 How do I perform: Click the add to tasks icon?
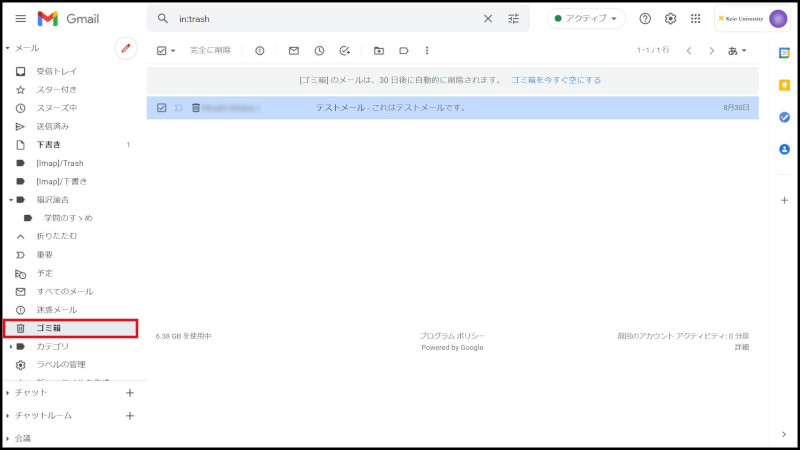[x=345, y=50]
